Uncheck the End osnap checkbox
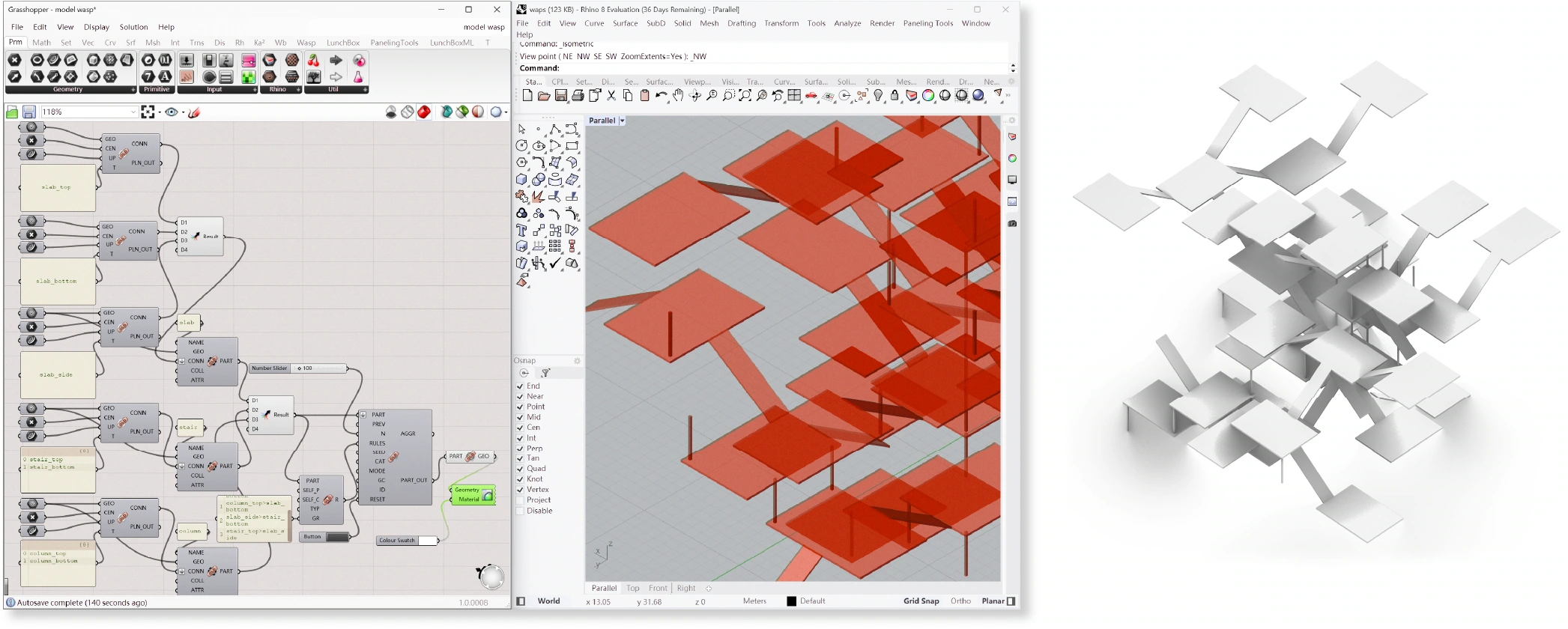 tap(520, 386)
